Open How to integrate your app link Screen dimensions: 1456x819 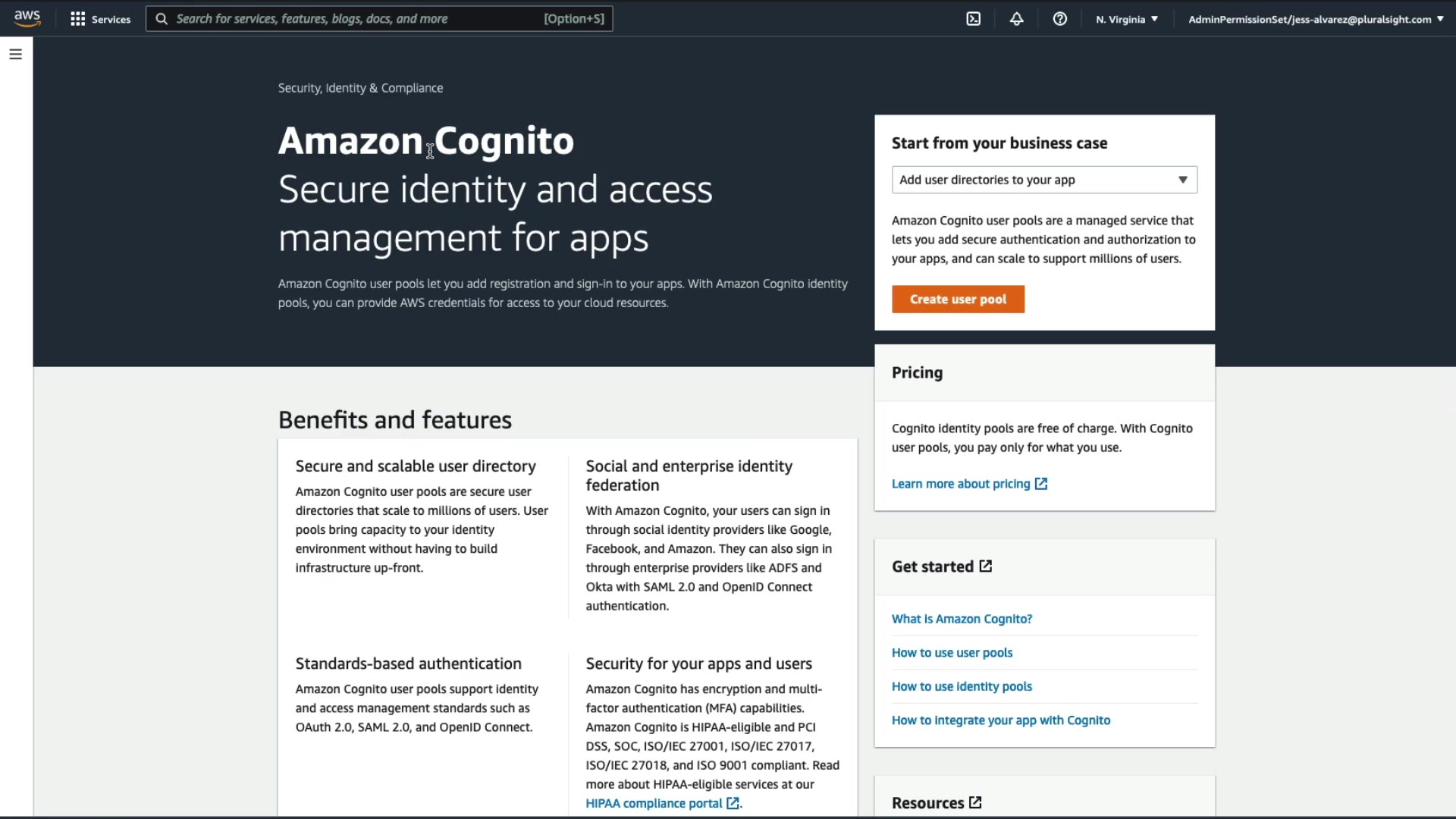(x=1000, y=720)
